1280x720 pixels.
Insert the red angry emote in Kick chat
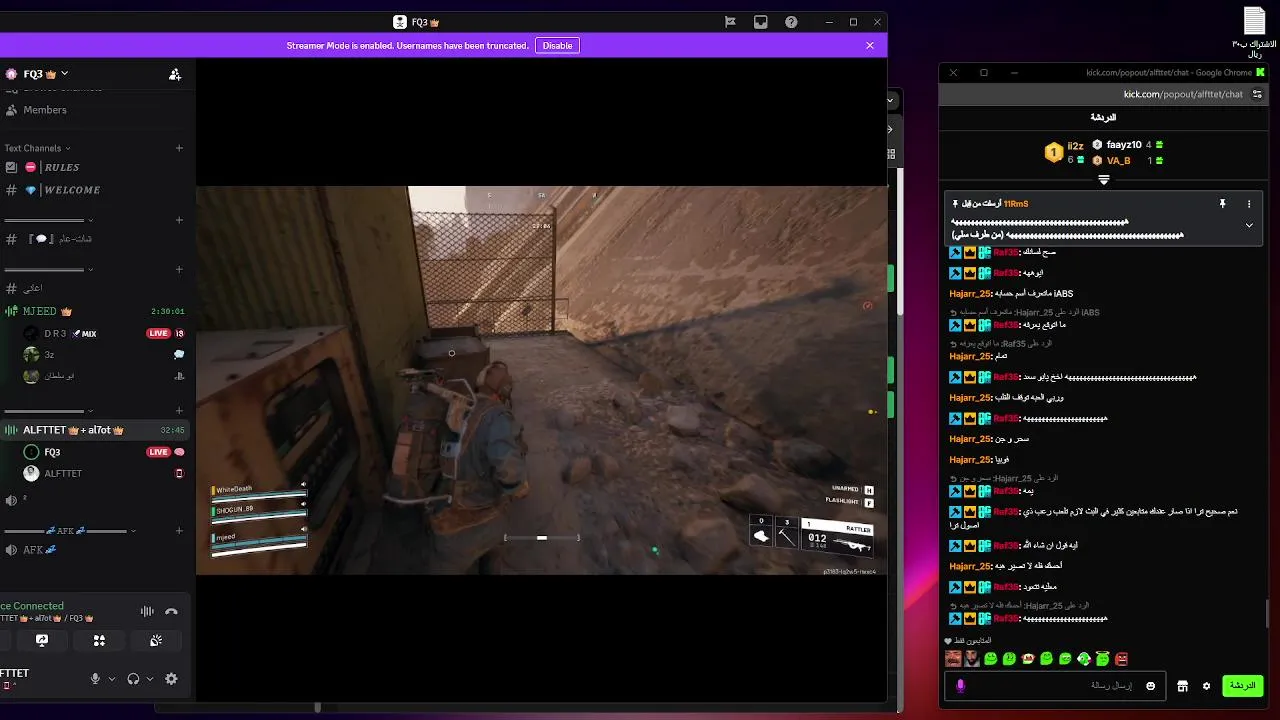pyautogui.click(x=1121, y=658)
